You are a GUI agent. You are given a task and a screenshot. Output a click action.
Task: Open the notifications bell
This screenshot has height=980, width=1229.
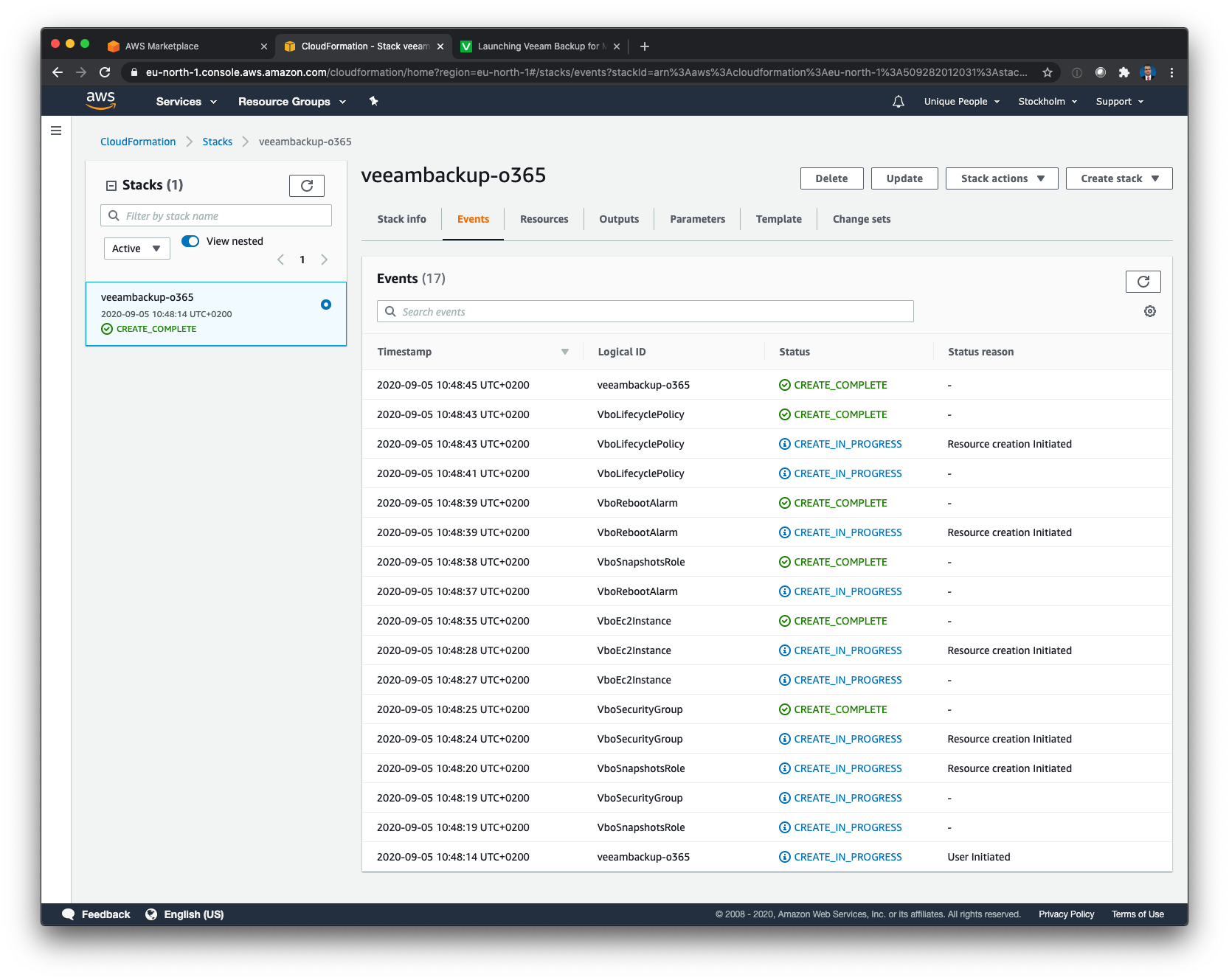tap(898, 102)
